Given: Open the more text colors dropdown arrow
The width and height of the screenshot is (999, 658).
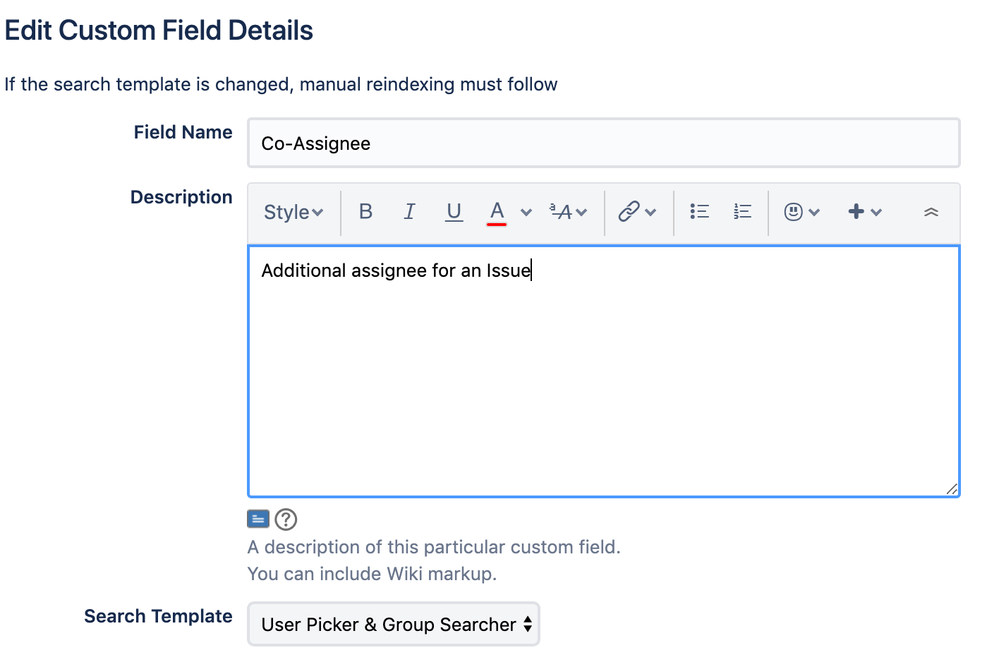Looking at the screenshot, I should 526,212.
